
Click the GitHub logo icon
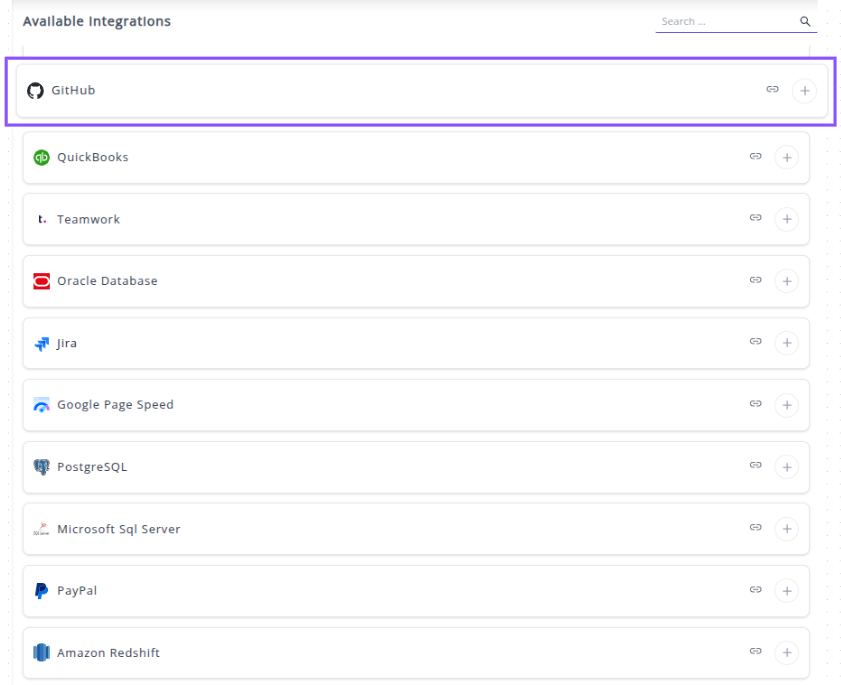click(x=35, y=91)
